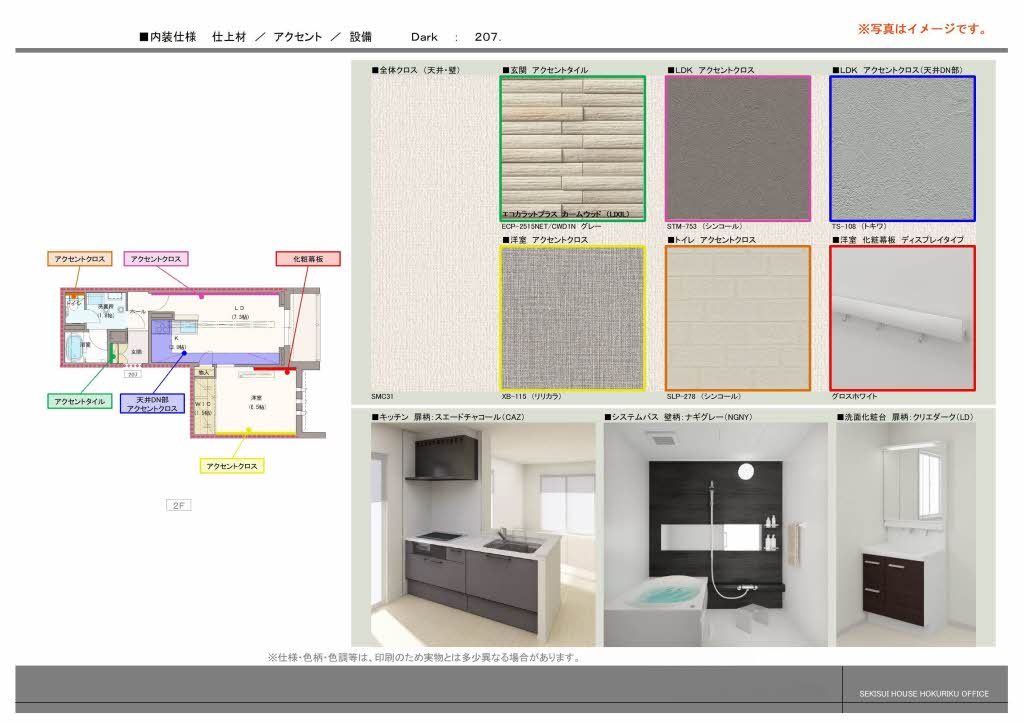Click the LD room in the floor plan
This screenshot has height=724, width=1024.
click(239, 312)
